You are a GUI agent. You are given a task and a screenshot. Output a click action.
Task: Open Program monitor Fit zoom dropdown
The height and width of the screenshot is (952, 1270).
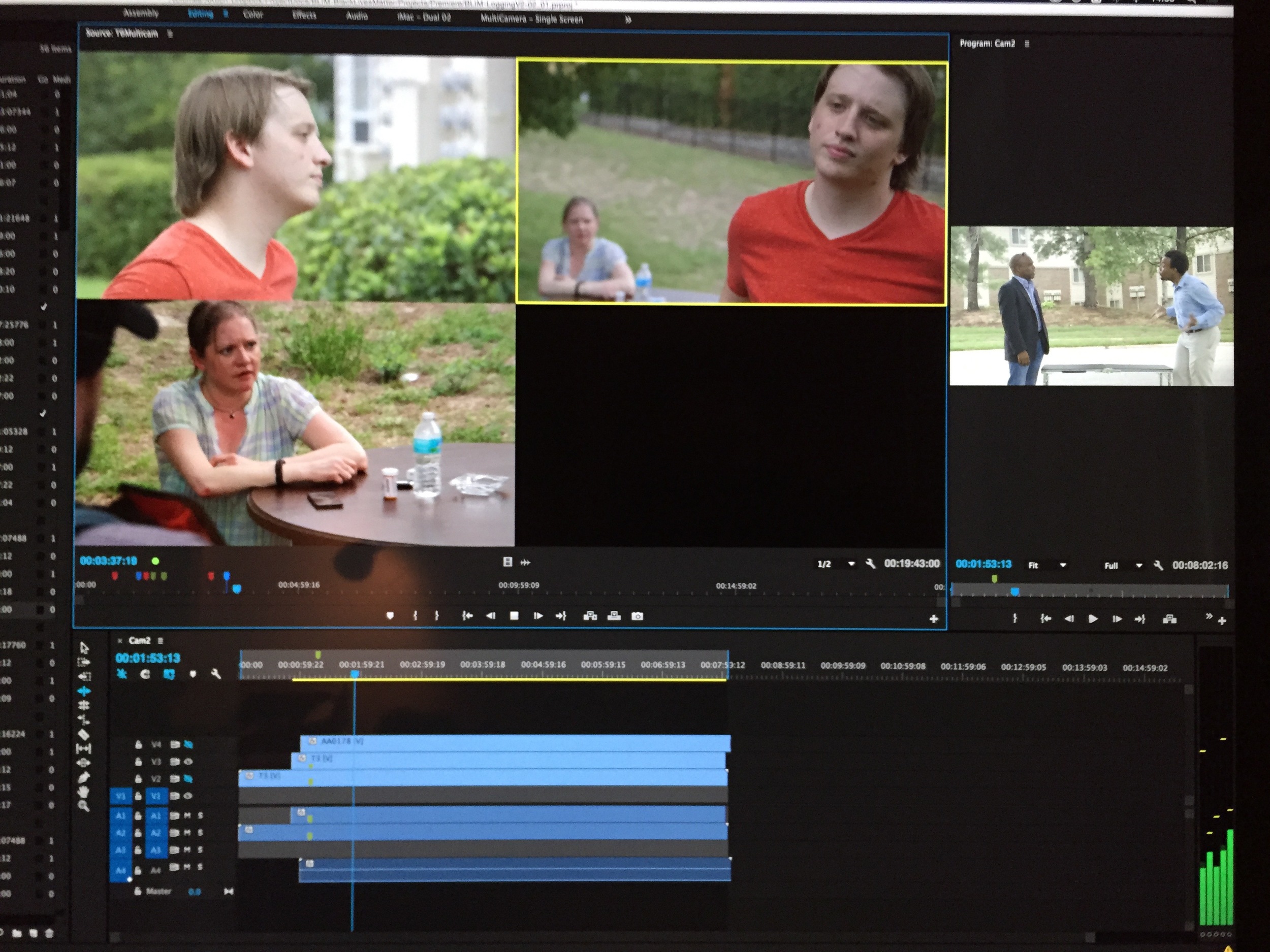click(1062, 565)
